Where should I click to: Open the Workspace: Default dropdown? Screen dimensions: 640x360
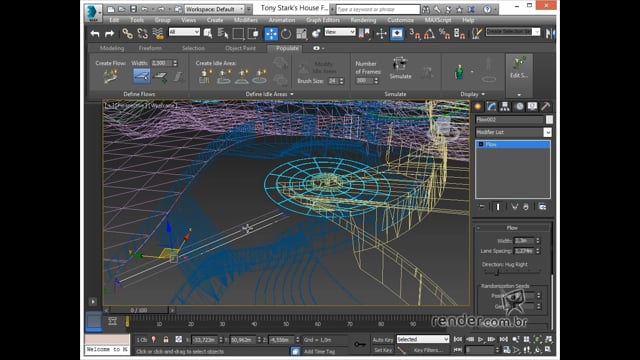215,9
